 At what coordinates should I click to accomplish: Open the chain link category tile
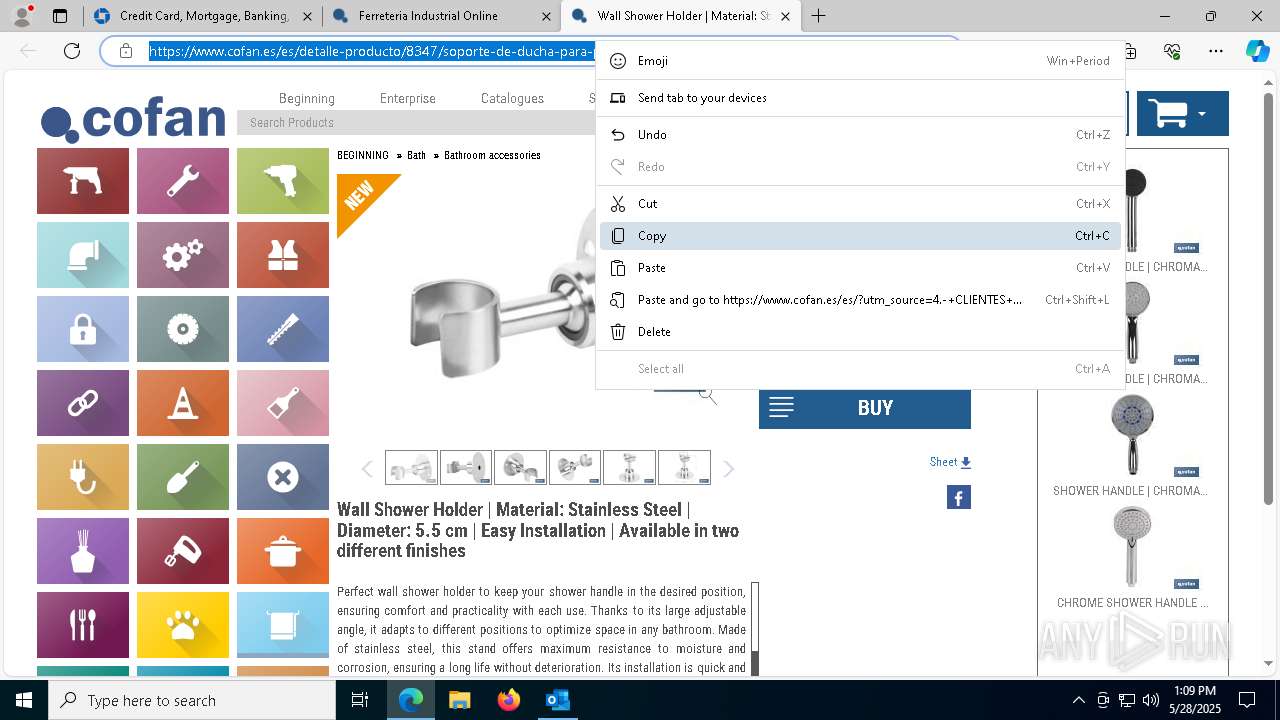(x=83, y=403)
